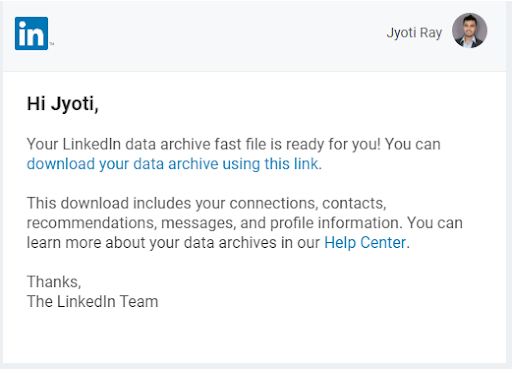Click the phrase ready for you!
Screen dimensions: 512x369
tap(333, 144)
